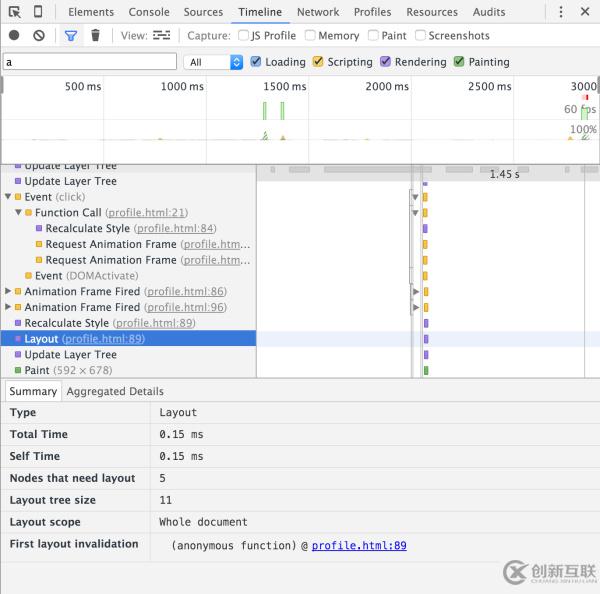Collapse Event click arrow in timeline pane

[415, 197]
